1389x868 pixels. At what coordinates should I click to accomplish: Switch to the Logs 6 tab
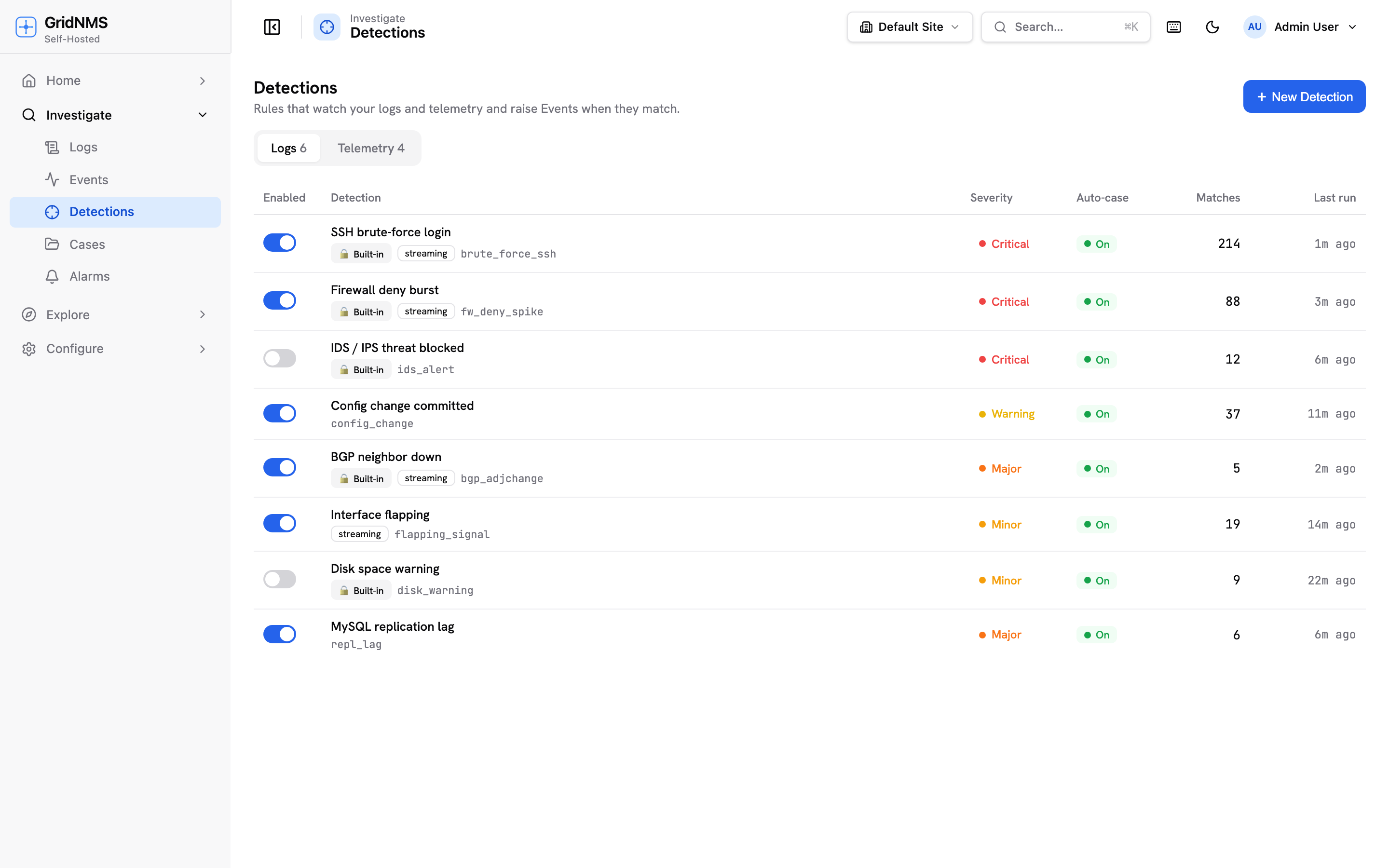click(289, 148)
